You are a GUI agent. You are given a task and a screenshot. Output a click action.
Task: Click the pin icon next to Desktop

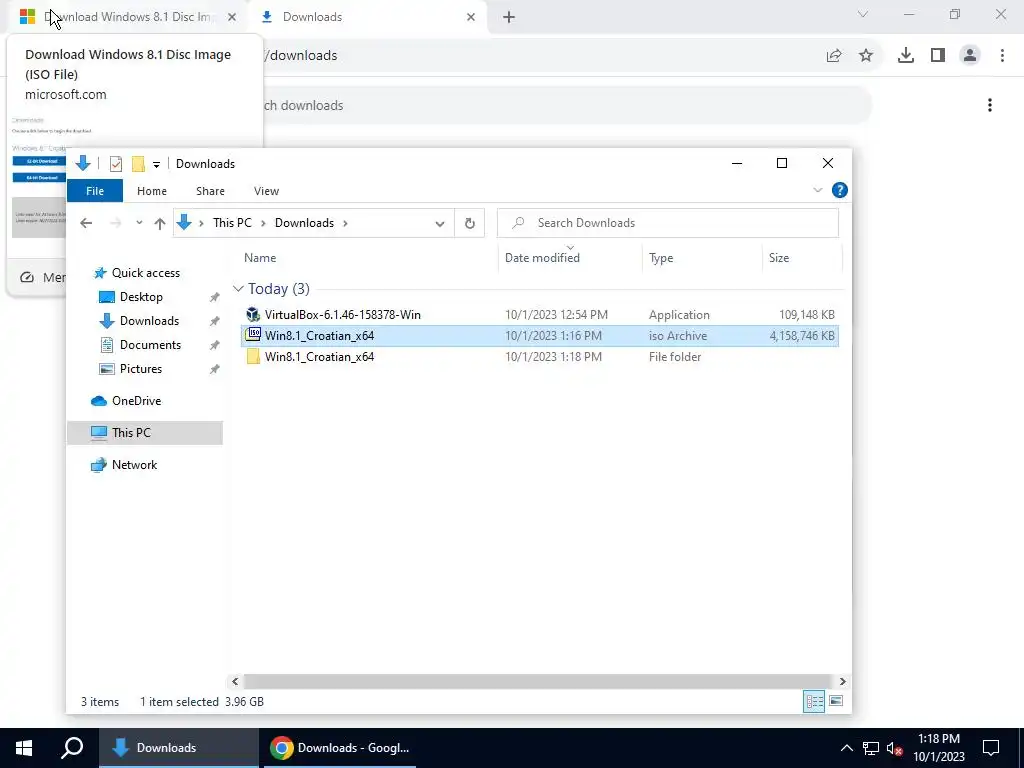pos(214,297)
